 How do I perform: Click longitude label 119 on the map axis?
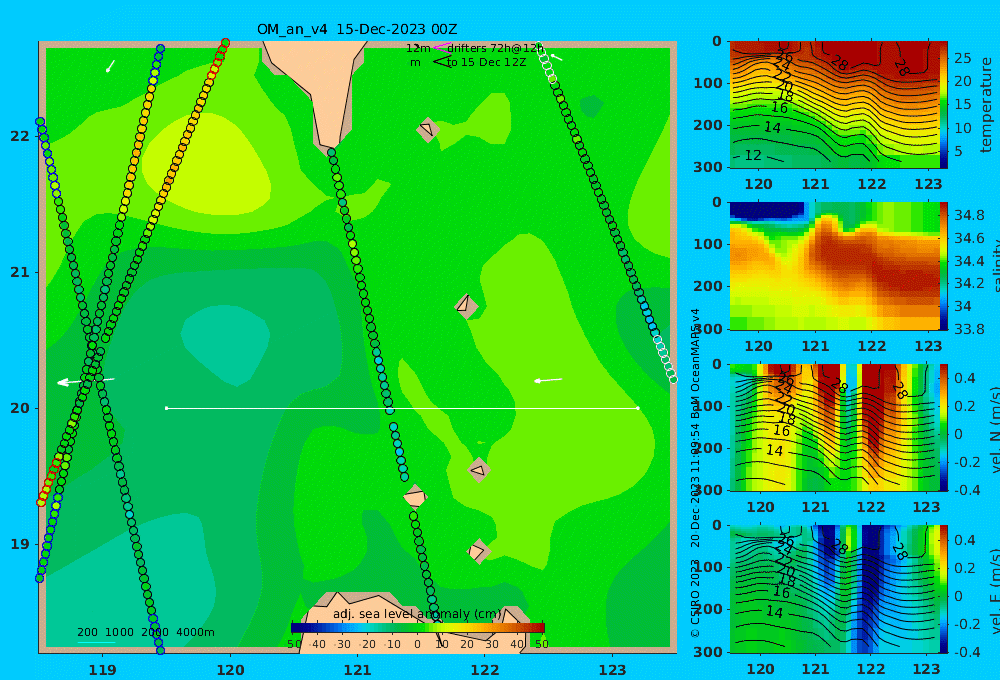pyautogui.click(x=103, y=670)
